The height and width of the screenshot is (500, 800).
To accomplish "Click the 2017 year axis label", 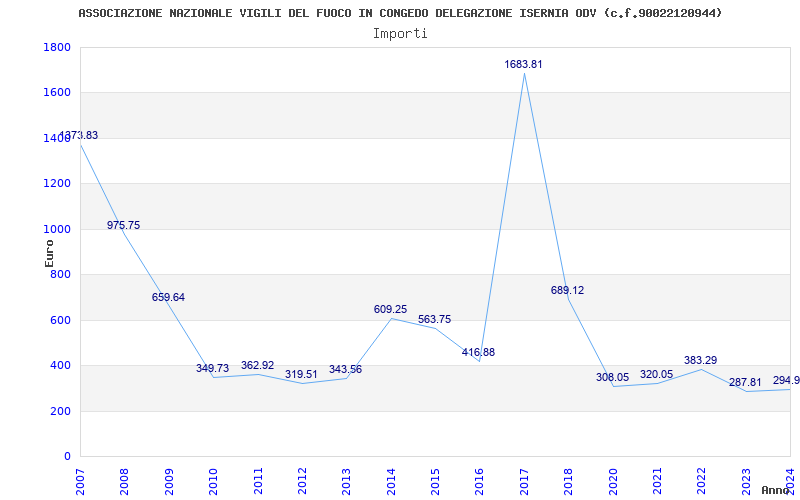I will 524,479.
